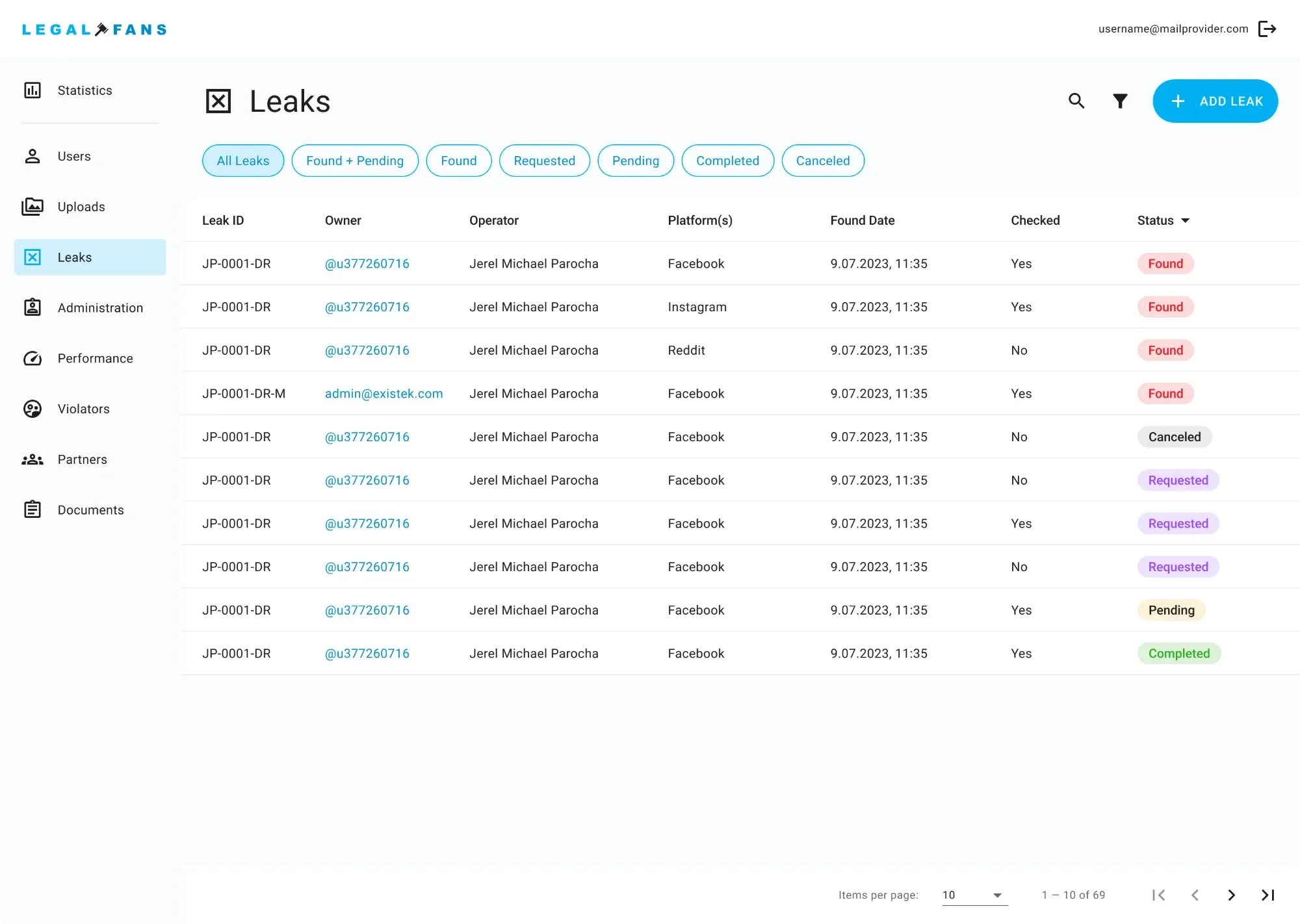
Task: Click the Administration badge icon in sidebar
Action: coord(32,307)
